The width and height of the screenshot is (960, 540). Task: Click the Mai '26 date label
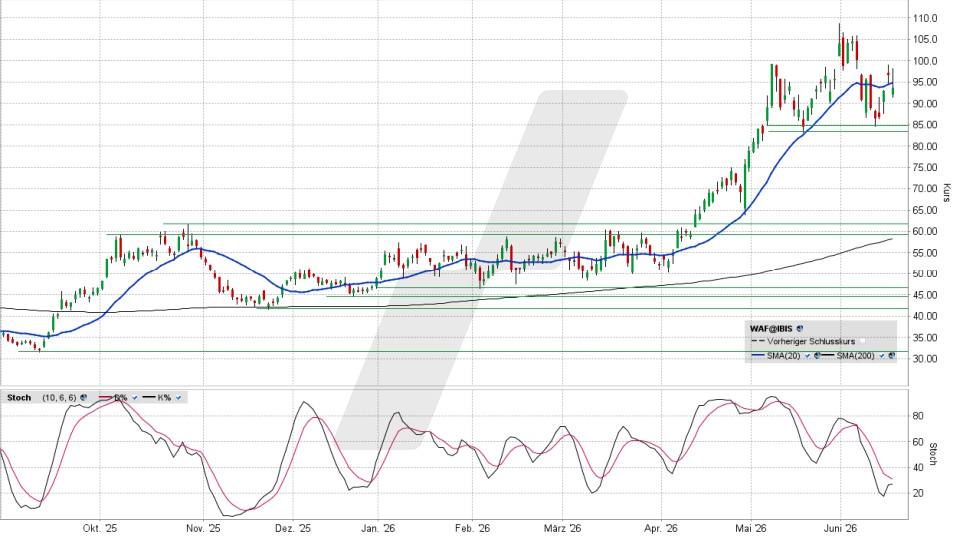751,528
